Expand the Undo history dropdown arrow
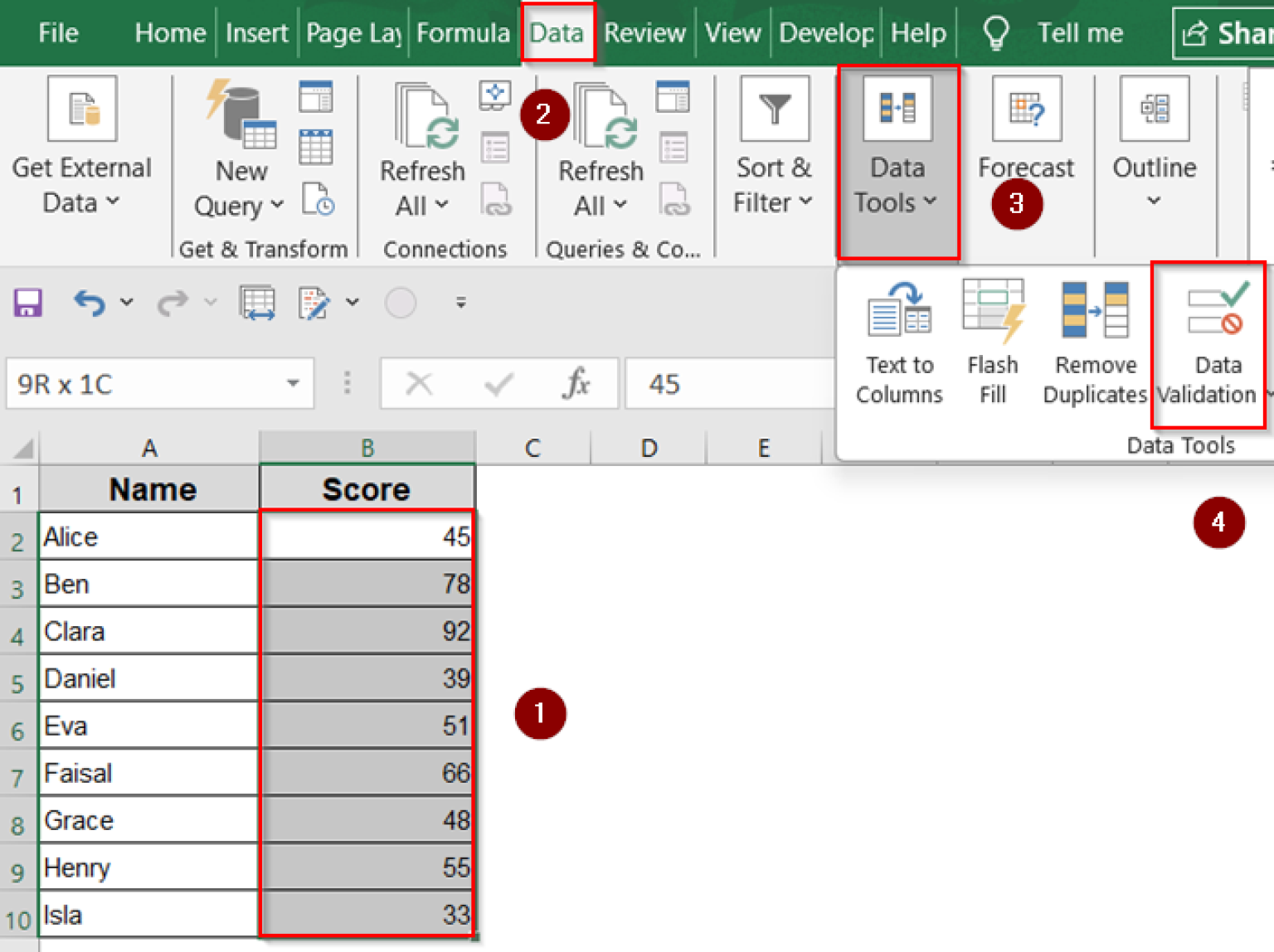The image size is (1274, 952). [126, 302]
